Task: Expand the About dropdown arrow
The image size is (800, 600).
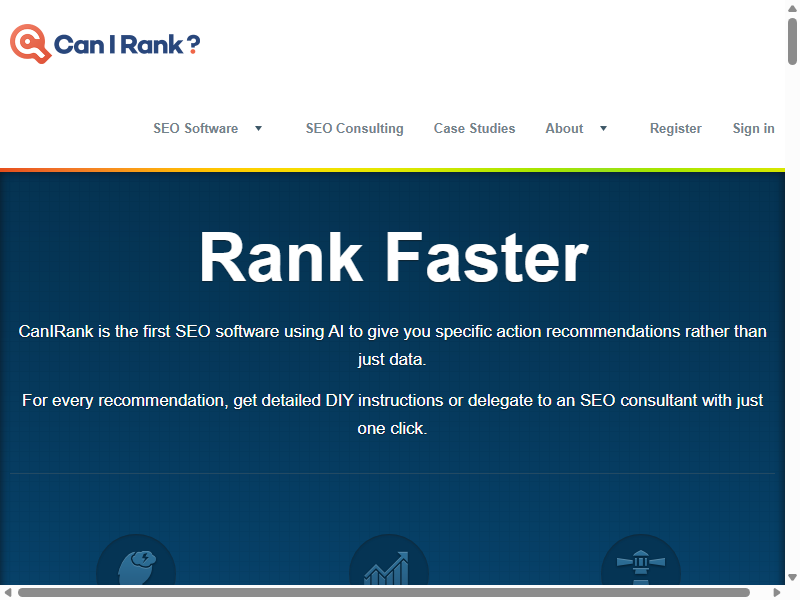Action: coord(604,129)
